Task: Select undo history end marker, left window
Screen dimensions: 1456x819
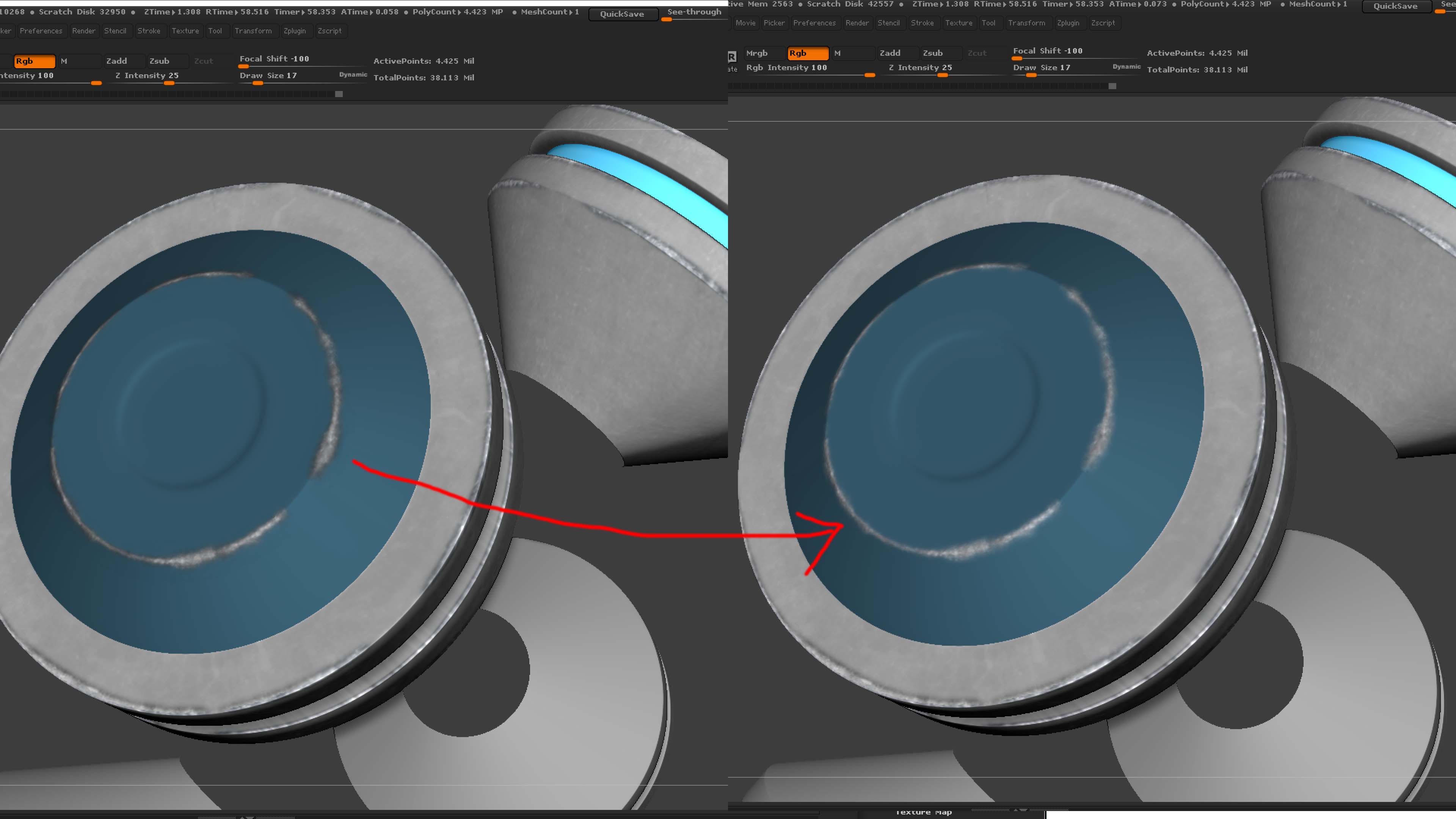Action: click(x=339, y=94)
